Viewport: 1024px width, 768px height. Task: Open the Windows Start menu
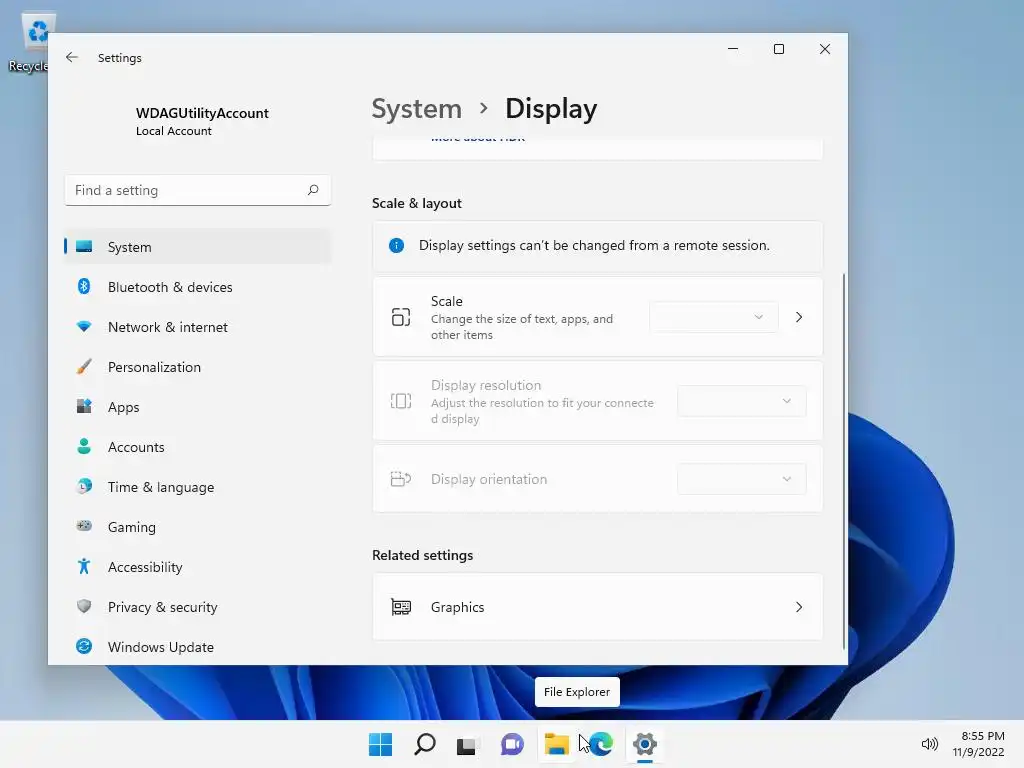click(380, 744)
